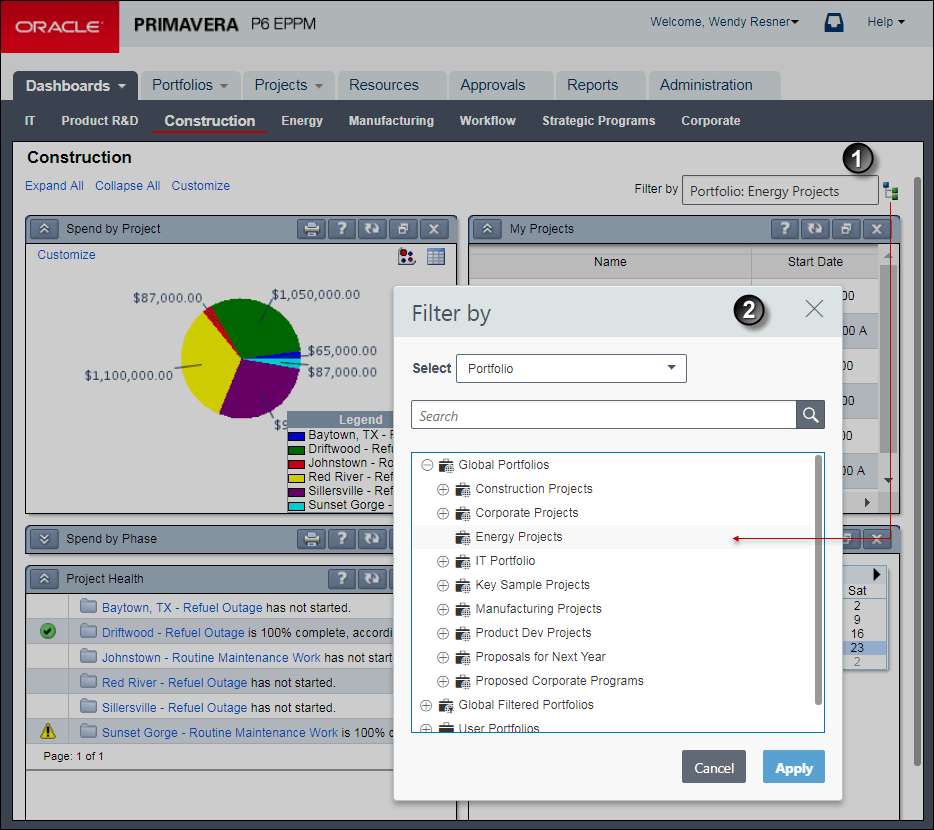Maximize the Spend by Project portlet
Image resolution: width=934 pixels, height=830 pixels.
point(403,229)
